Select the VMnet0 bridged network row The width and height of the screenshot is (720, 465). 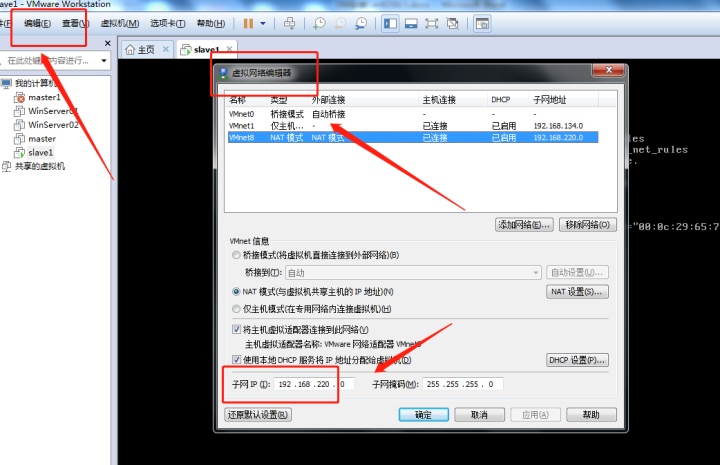pyautogui.click(x=413, y=114)
